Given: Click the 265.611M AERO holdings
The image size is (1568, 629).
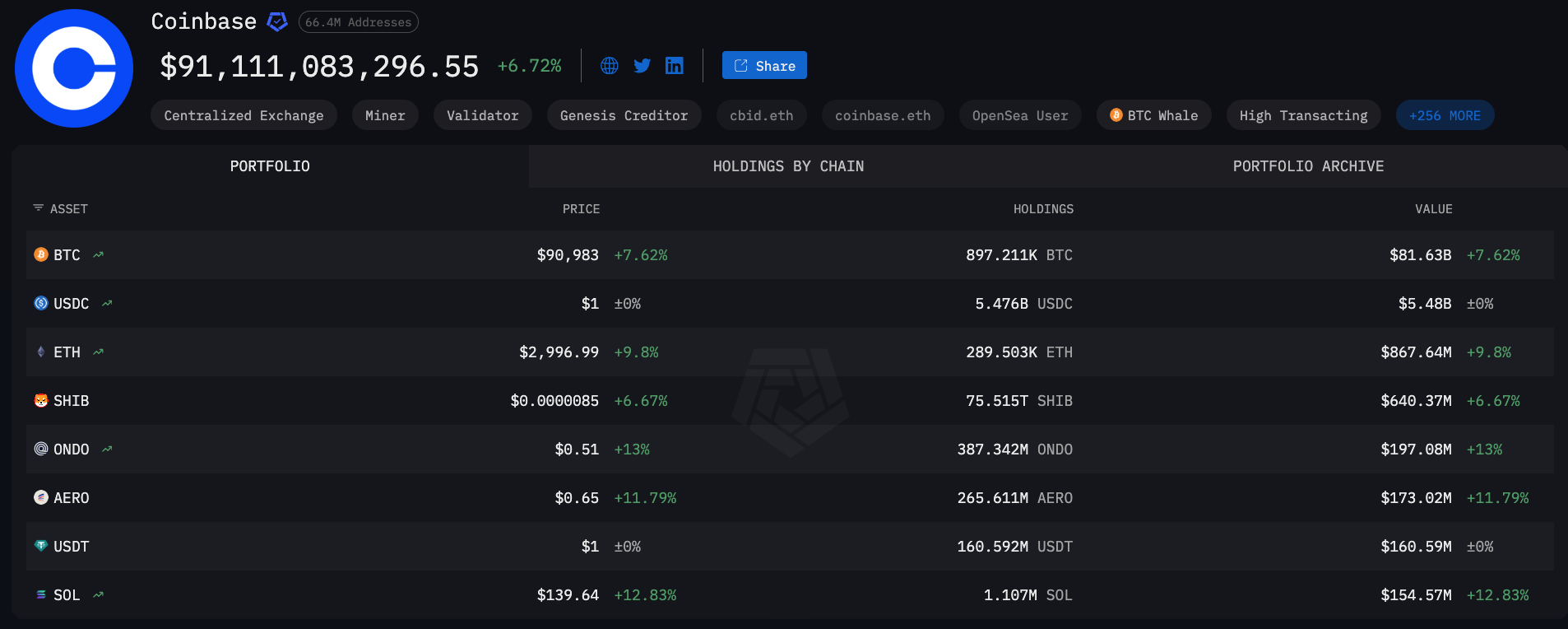Looking at the screenshot, I should coord(1015,498).
